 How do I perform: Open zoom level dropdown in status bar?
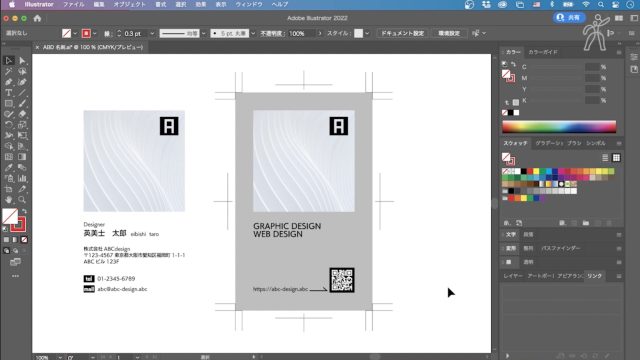(60, 358)
